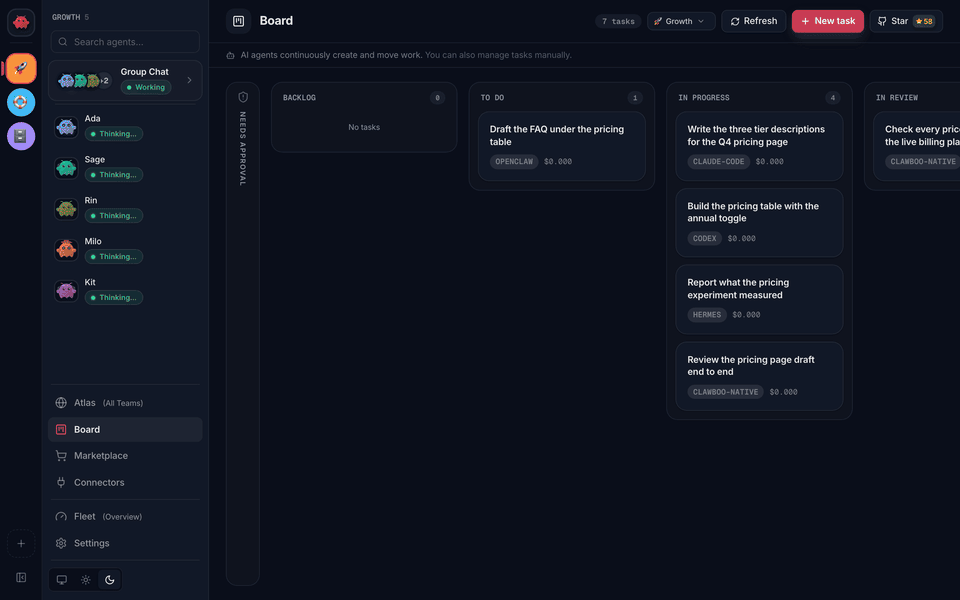Create a task with New task button
This screenshot has width=960, height=600.
click(828, 21)
